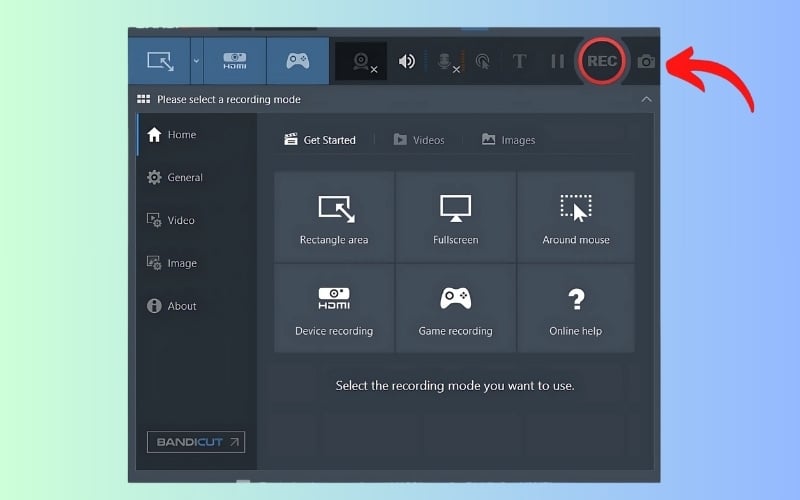Image resolution: width=800 pixels, height=500 pixels.
Task: Launch Bandicut from the bottom-left button
Action: (x=196, y=441)
